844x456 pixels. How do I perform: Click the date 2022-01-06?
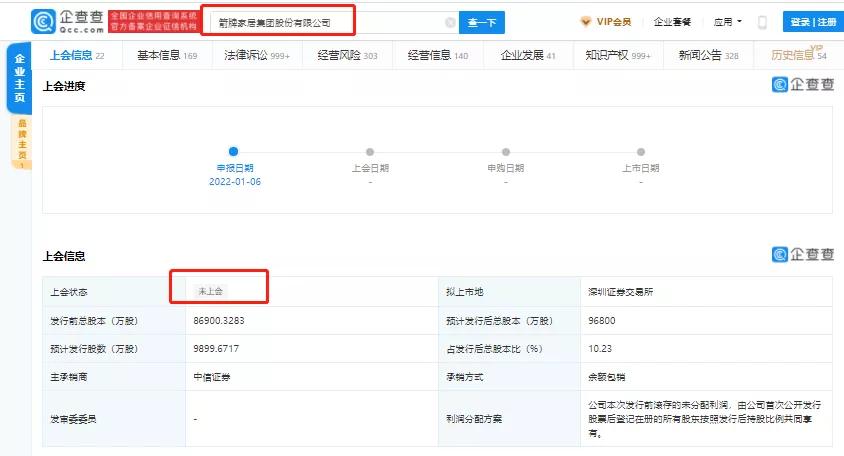tap(235, 182)
